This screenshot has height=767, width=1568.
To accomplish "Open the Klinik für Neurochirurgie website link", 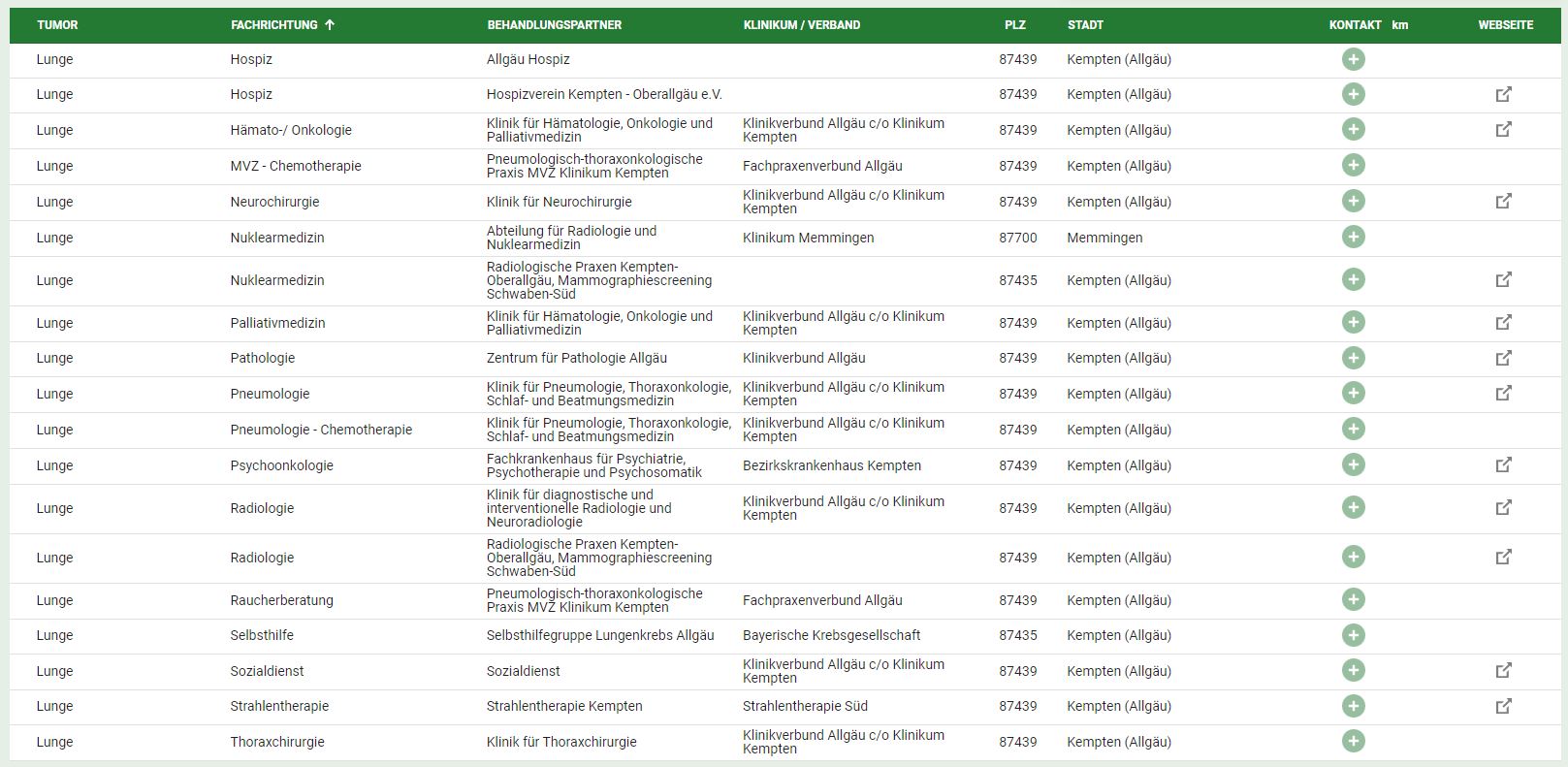I will click(x=1503, y=201).
